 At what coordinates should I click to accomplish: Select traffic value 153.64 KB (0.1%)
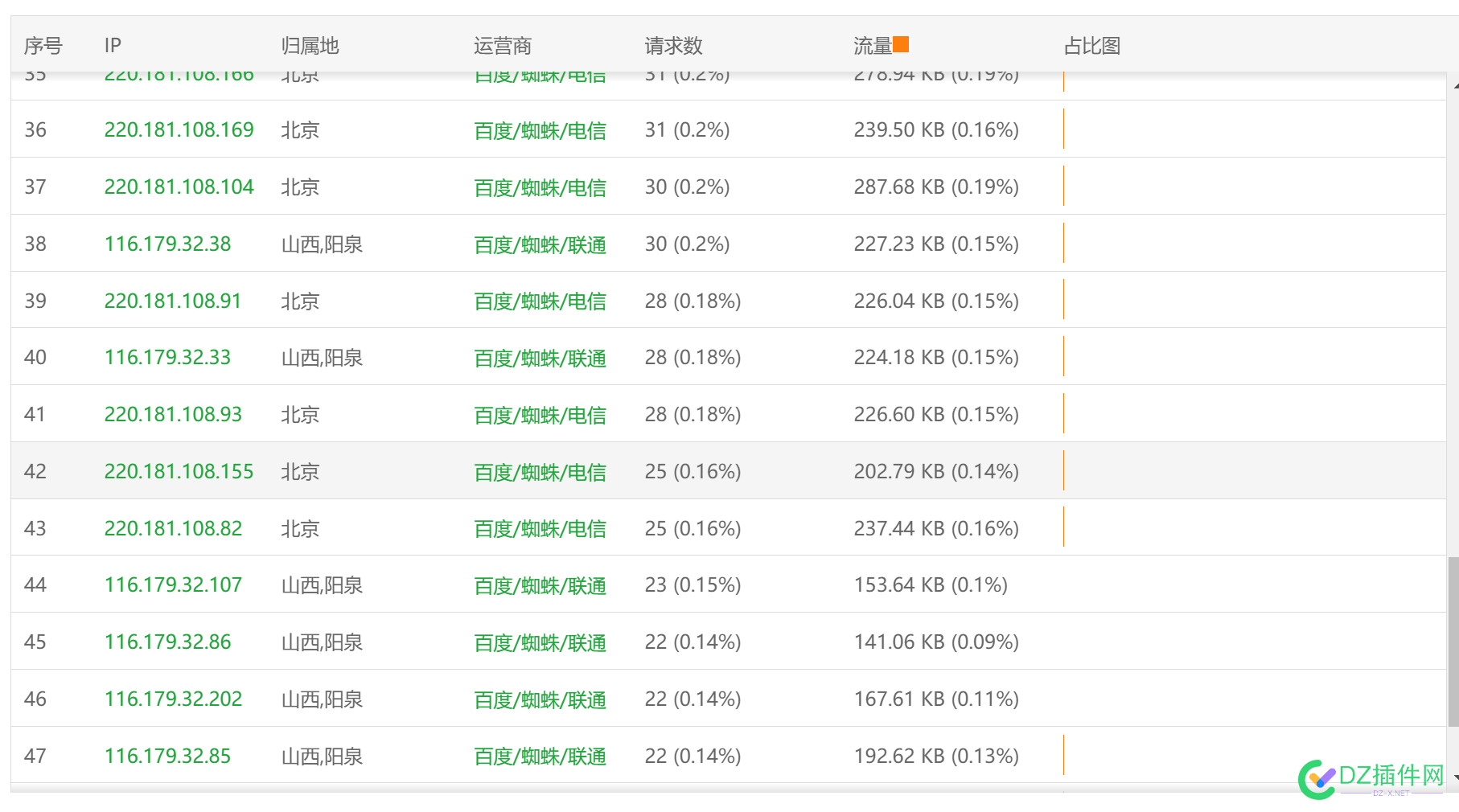(x=931, y=584)
